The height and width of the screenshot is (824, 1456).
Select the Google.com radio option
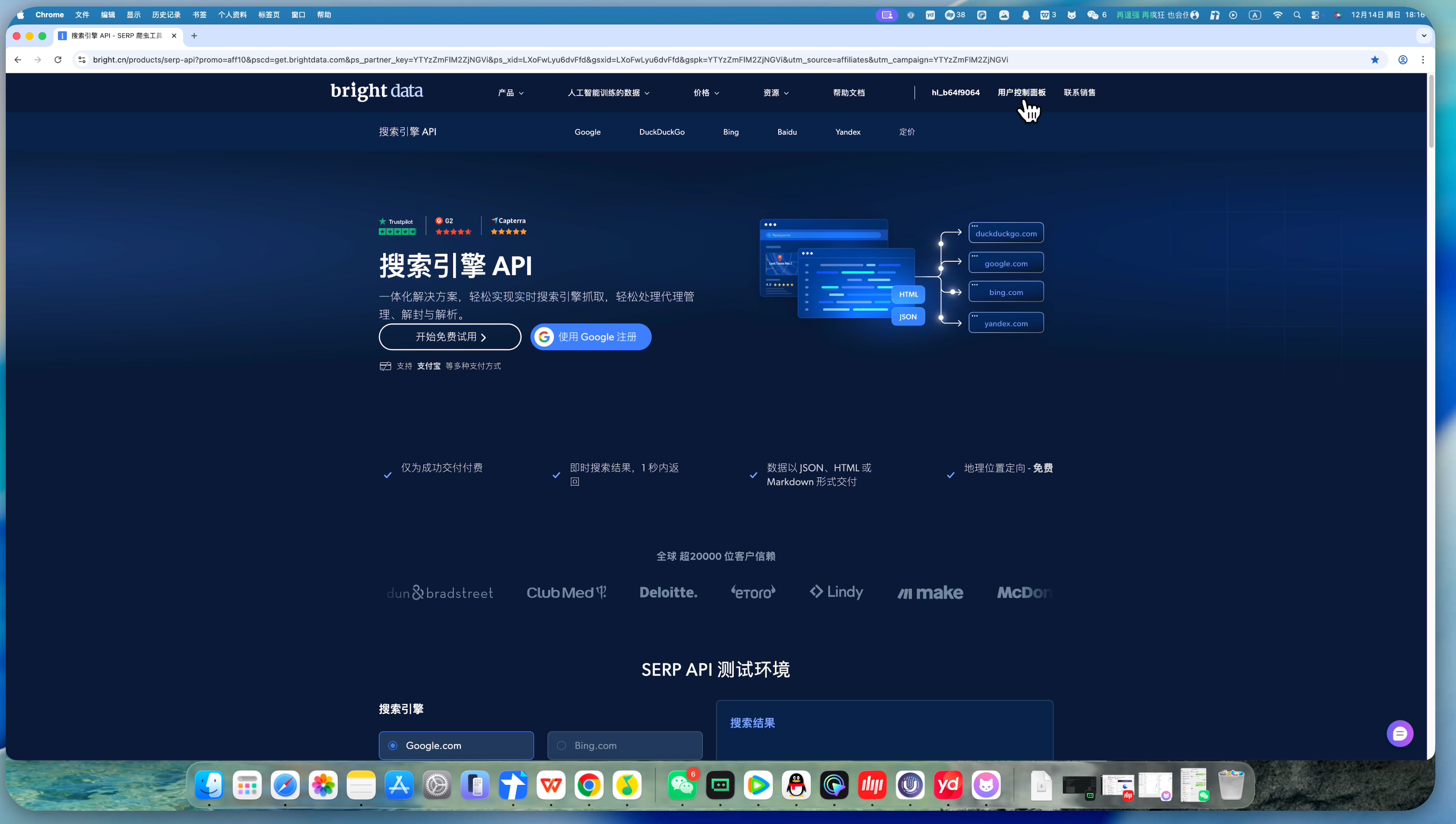(x=393, y=745)
